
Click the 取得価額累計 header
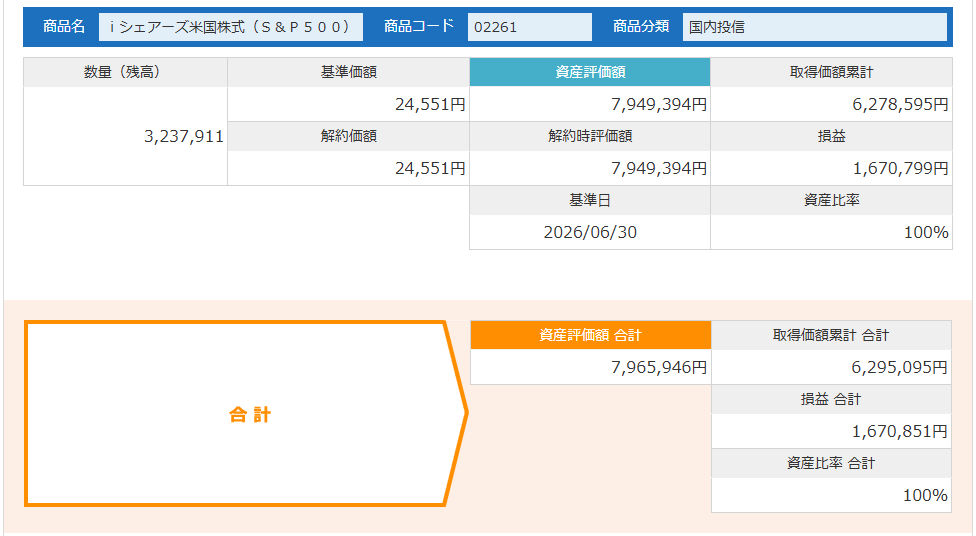point(832,72)
